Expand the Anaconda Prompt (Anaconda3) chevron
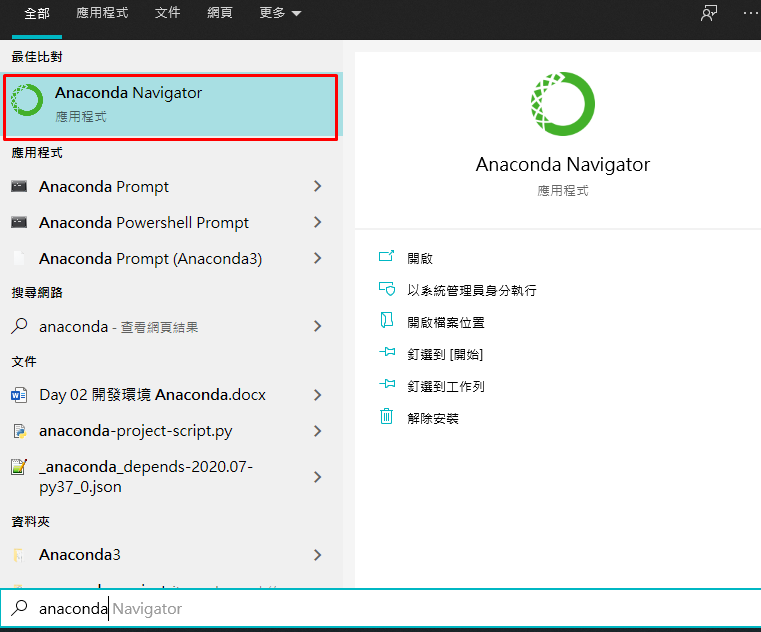Image resolution: width=761 pixels, height=632 pixels. [x=317, y=258]
